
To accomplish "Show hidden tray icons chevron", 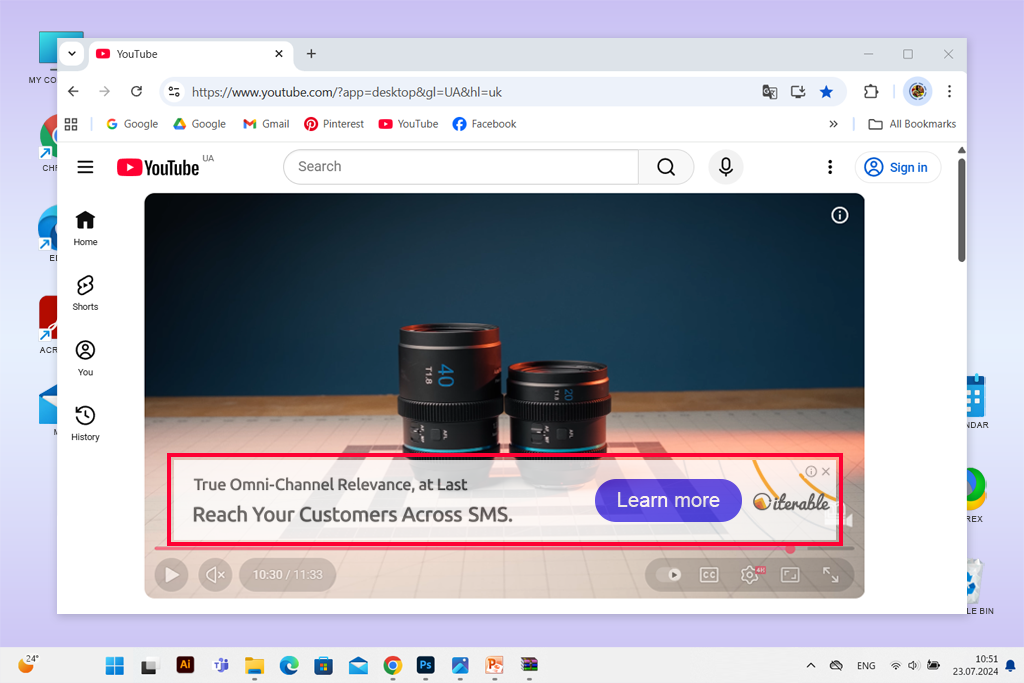I will point(810,665).
